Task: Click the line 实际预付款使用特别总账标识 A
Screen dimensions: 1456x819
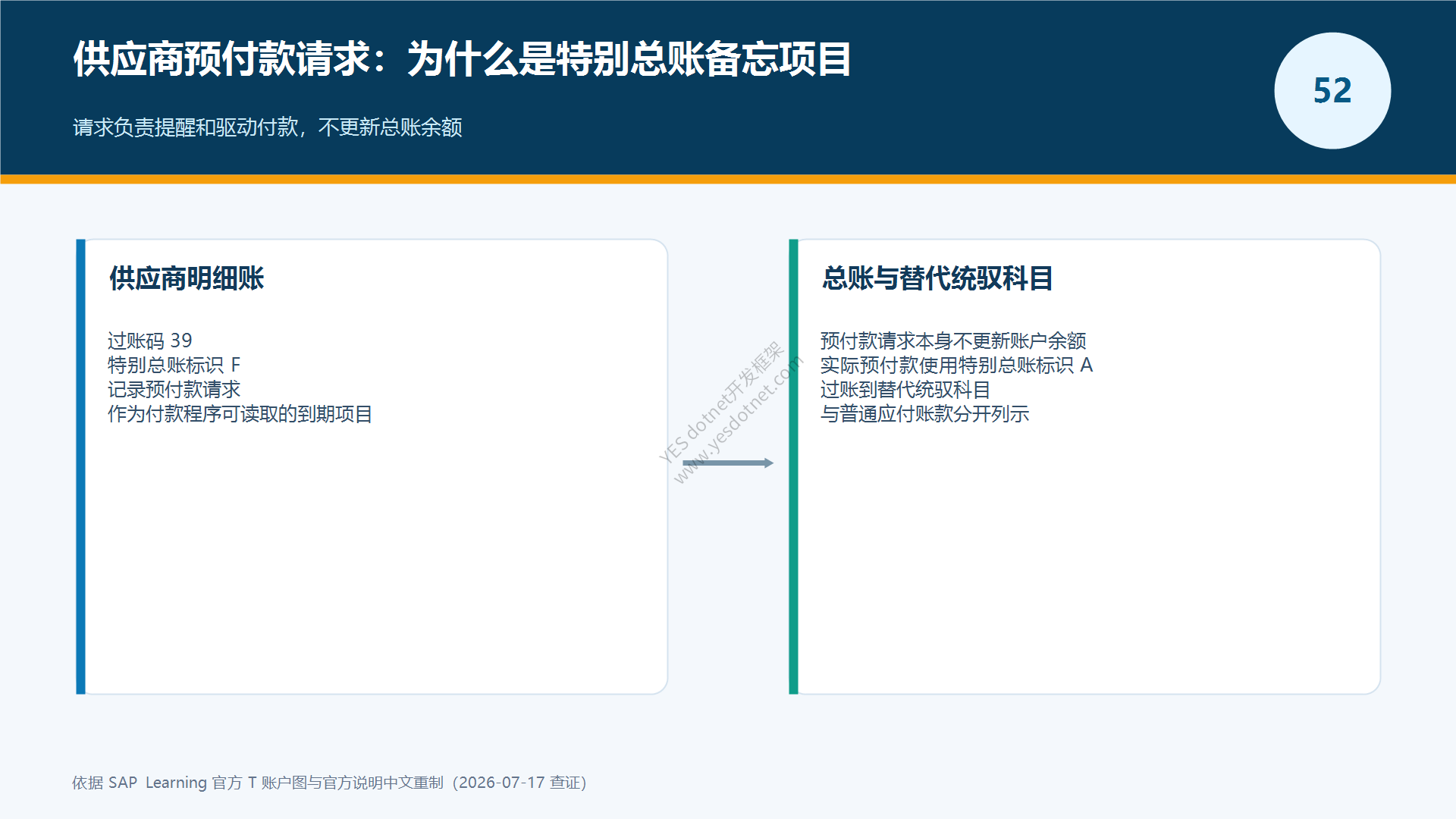Action: pos(956,365)
